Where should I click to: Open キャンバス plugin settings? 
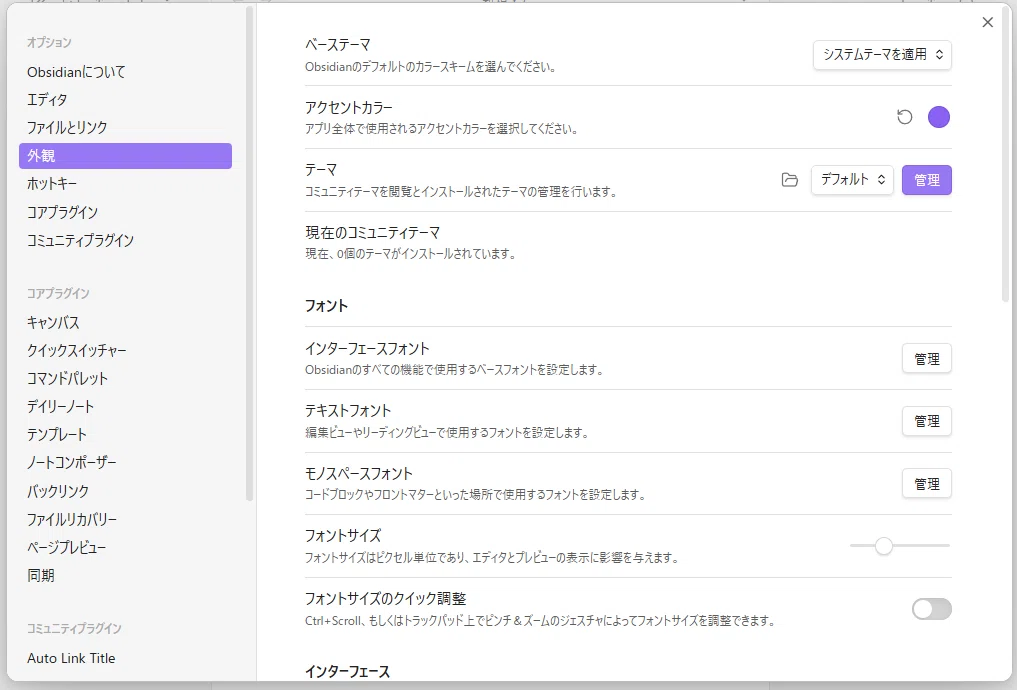point(125,322)
